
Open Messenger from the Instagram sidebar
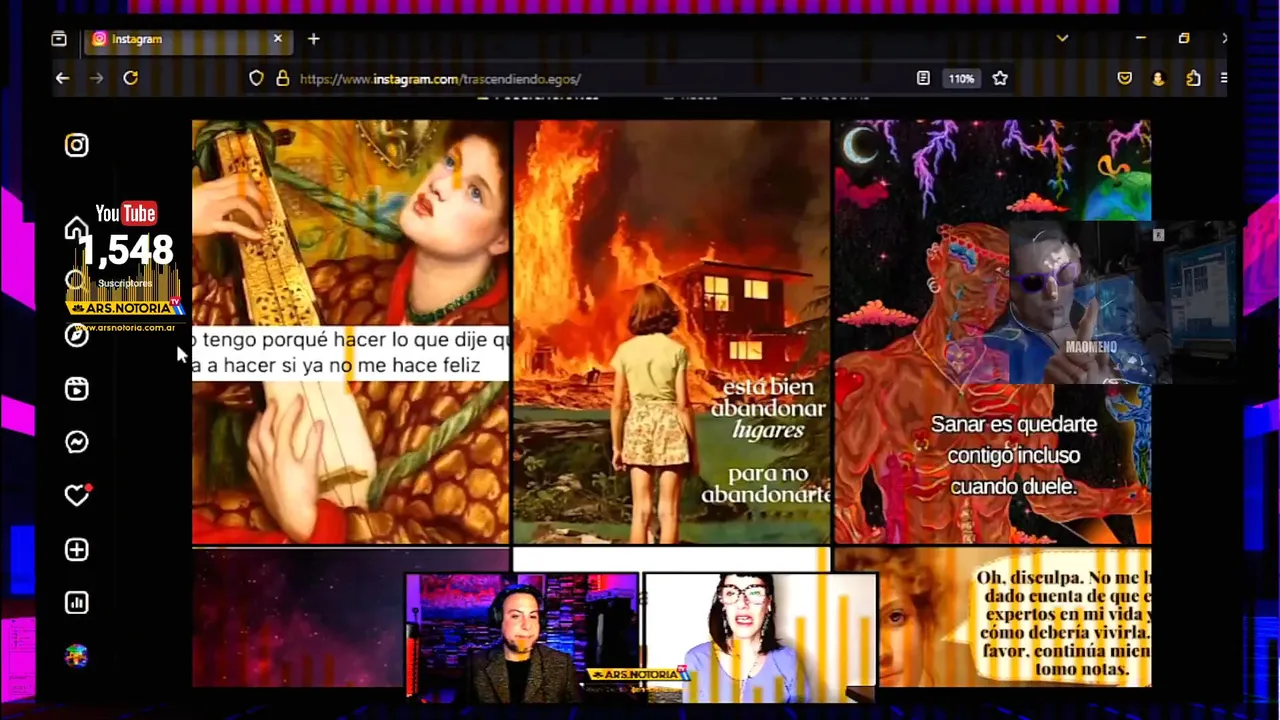[77, 442]
